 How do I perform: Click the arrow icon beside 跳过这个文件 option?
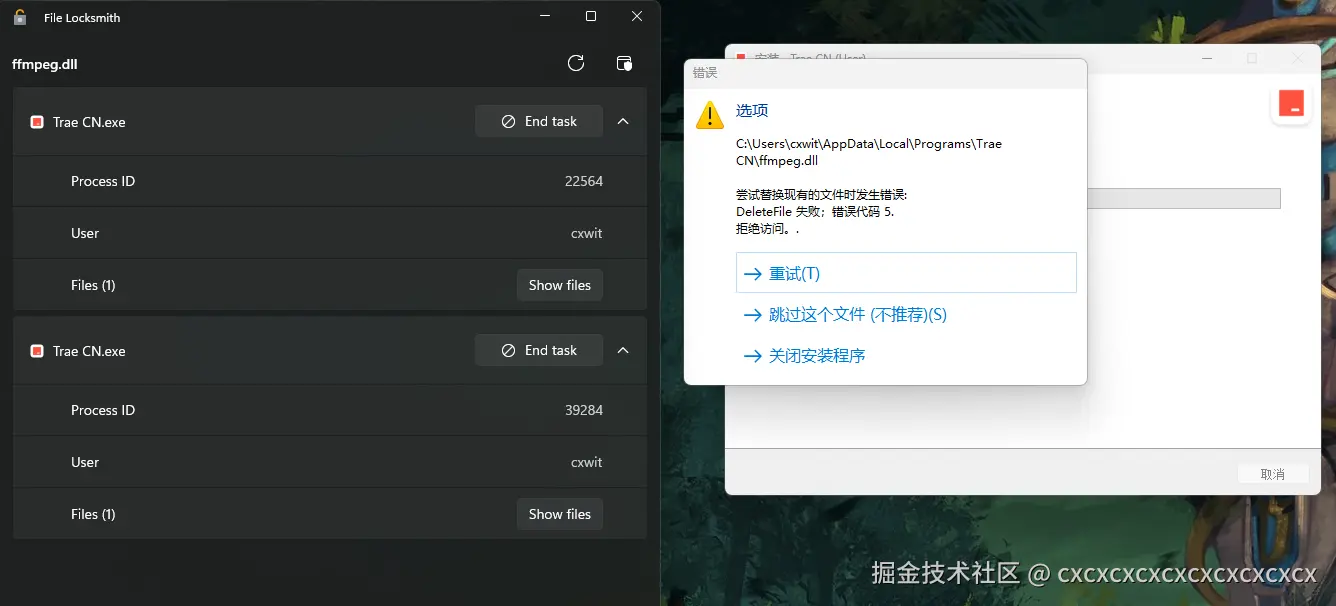753,314
